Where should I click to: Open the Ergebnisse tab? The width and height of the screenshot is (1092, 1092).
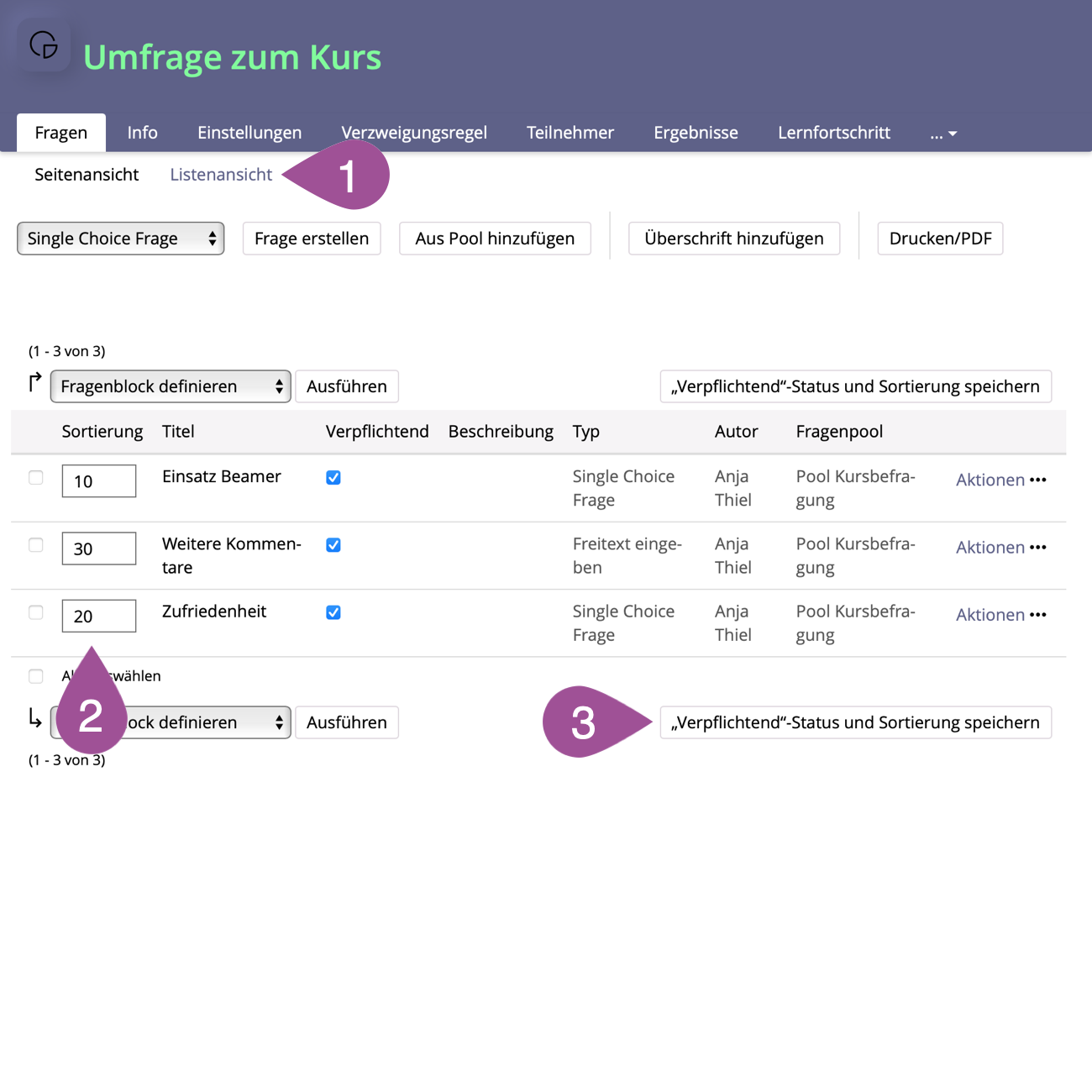point(696,133)
